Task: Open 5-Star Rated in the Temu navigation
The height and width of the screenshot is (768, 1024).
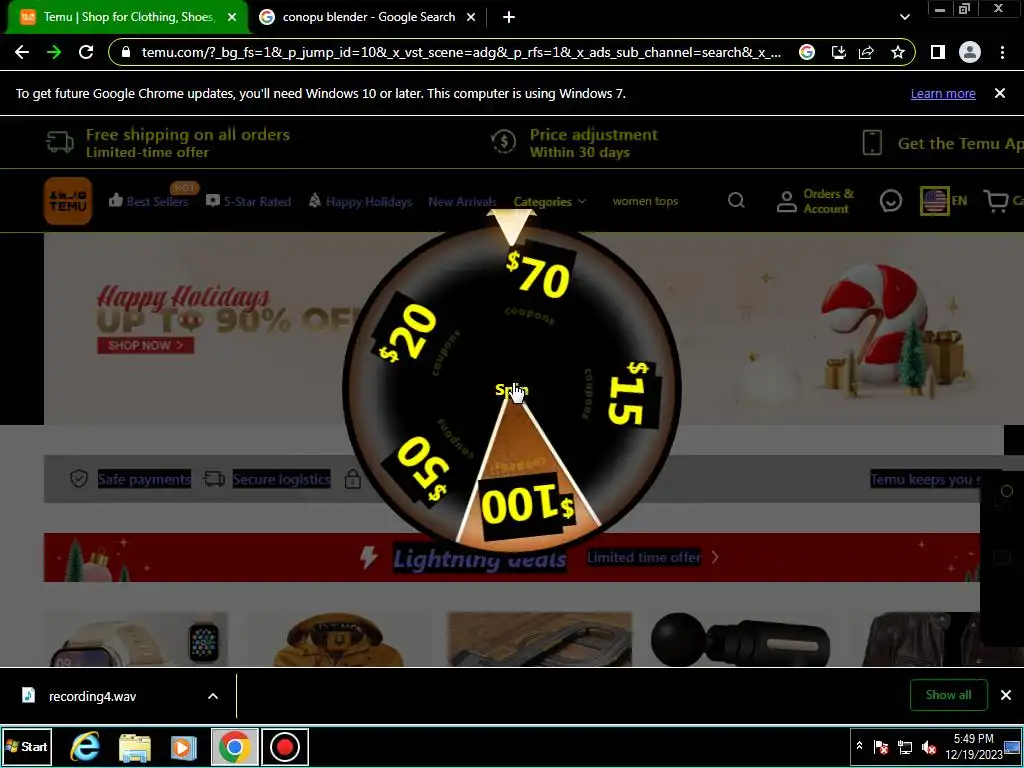Action: [249, 201]
